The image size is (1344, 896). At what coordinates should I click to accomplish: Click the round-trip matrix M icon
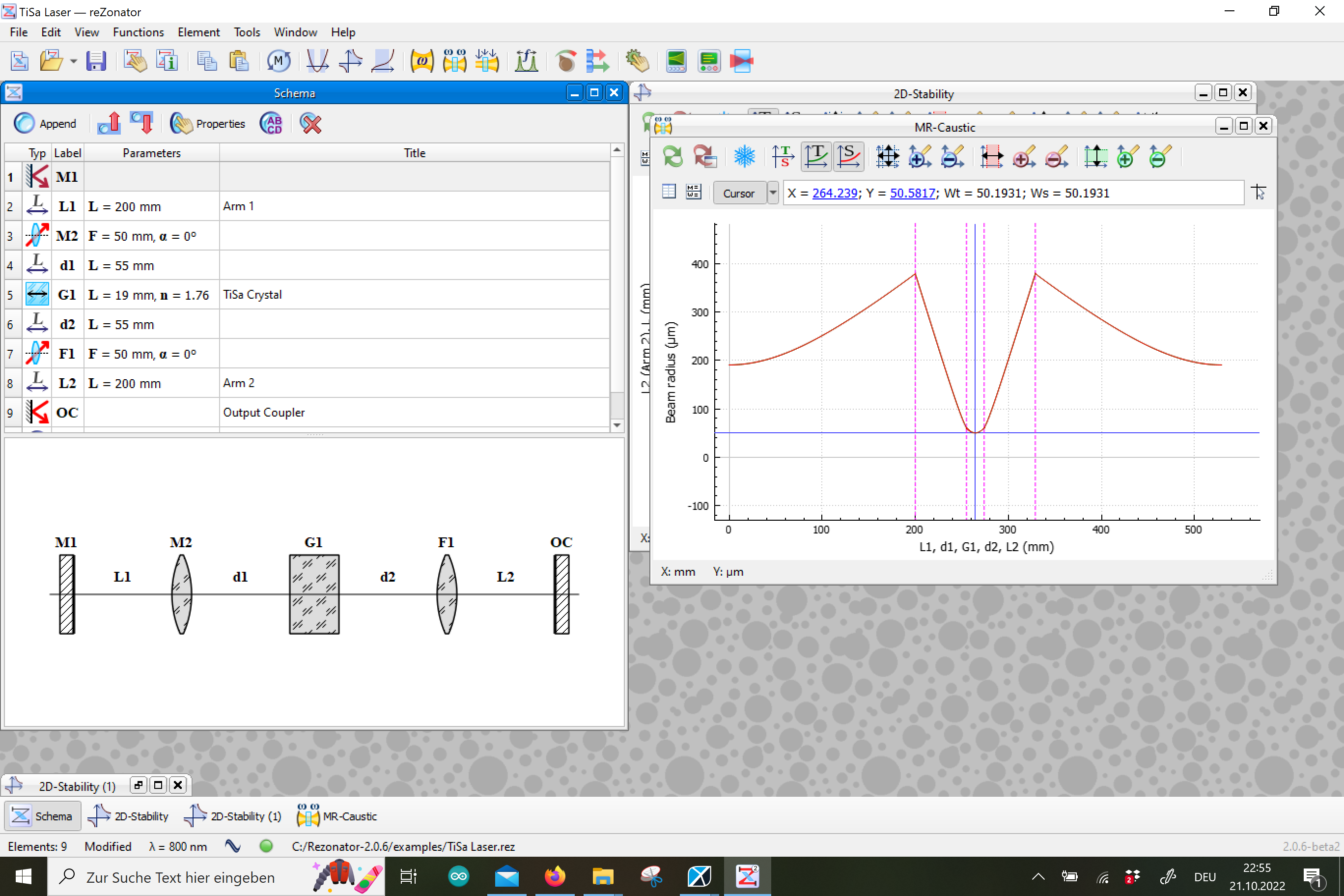pos(279,60)
